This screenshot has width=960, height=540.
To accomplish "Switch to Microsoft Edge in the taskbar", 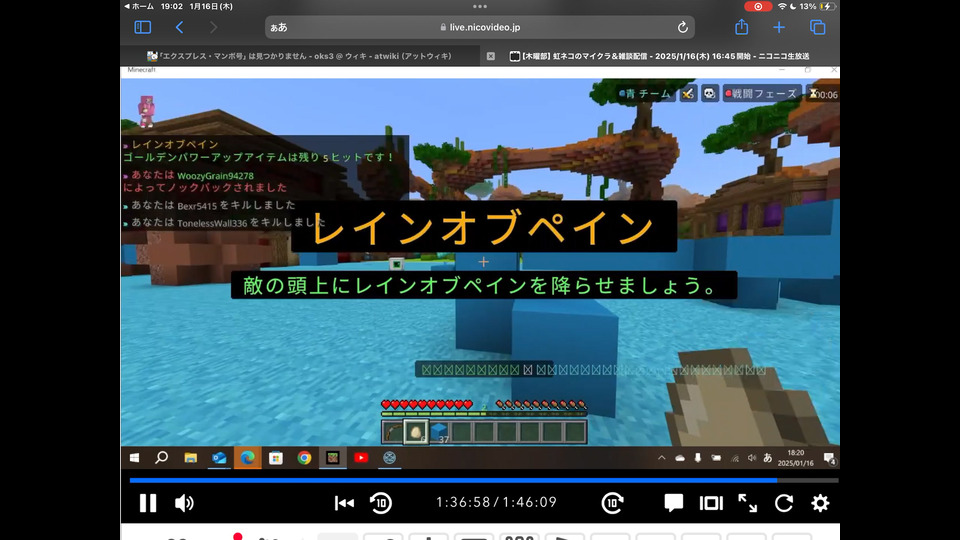I will [x=247, y=457].
